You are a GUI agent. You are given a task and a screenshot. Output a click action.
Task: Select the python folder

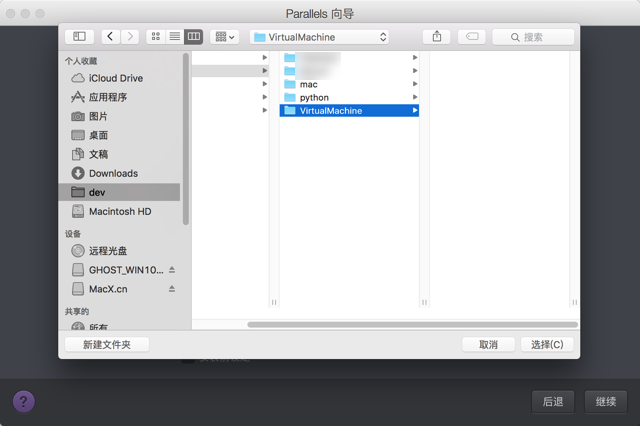click(x=349, y=97)
